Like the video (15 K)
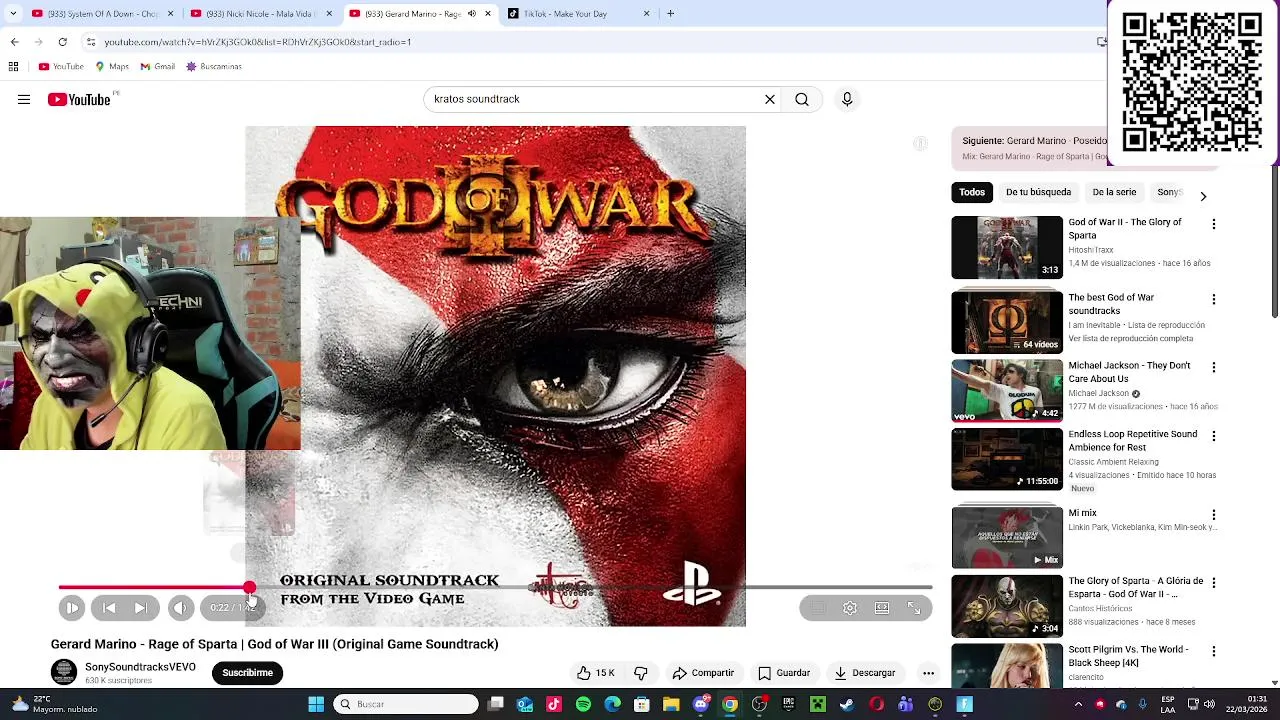1280x720 pixels. point(596,673)
